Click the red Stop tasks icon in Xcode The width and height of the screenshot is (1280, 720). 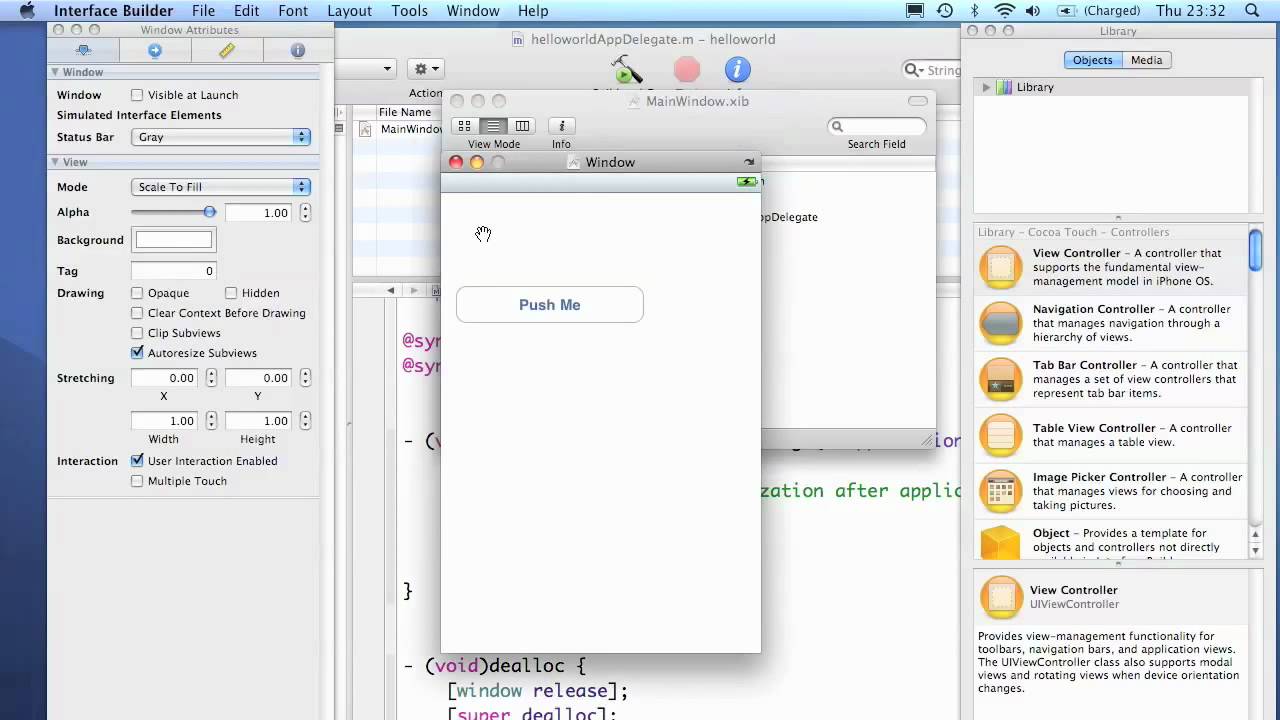(x=687, y=69)
